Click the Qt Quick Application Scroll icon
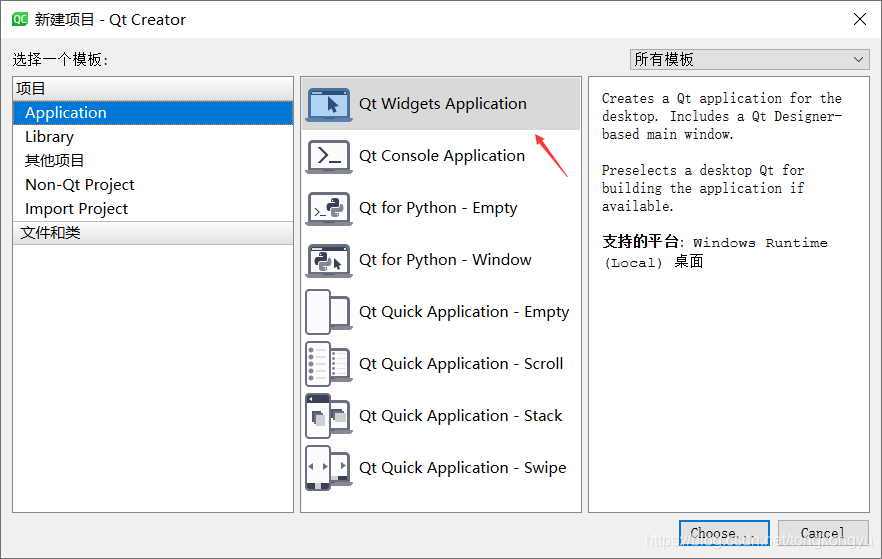The width and height of the screenshot is (882, 559). (x=329, y=364)
